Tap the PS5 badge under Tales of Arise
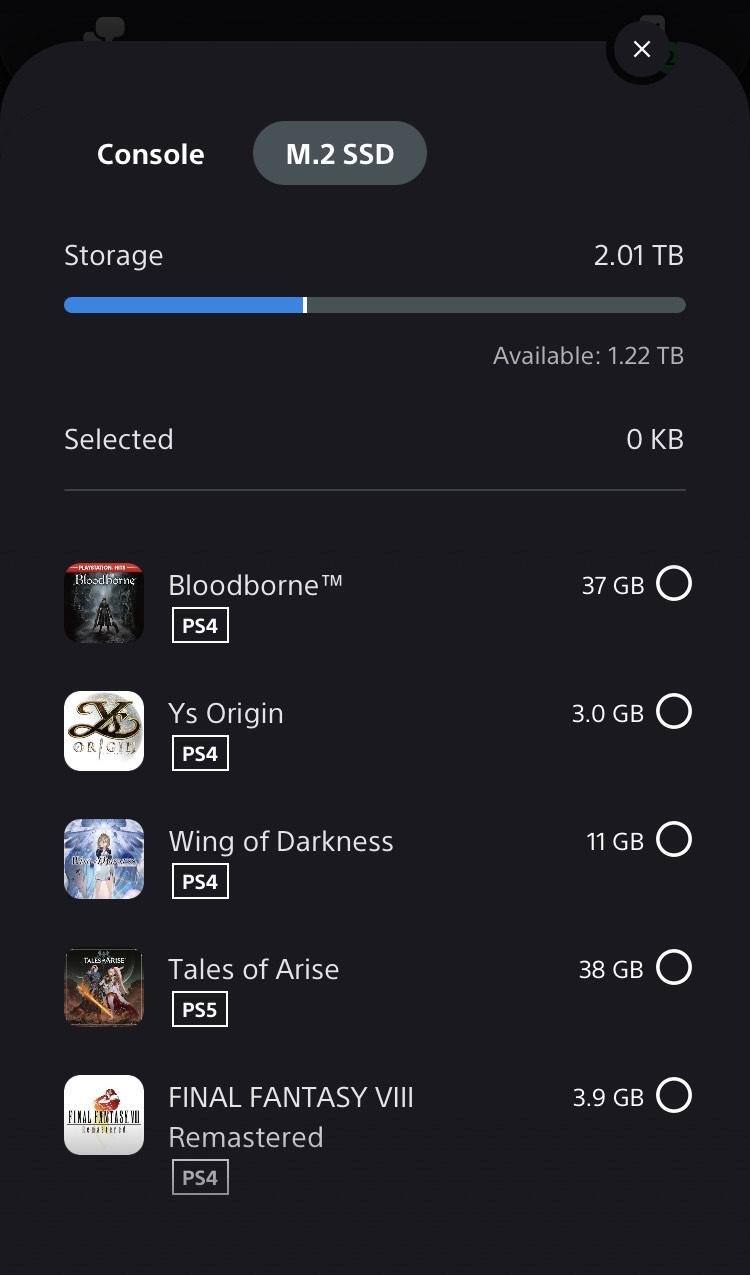This screenshot has width=750, height=1275. (200, 1010)
